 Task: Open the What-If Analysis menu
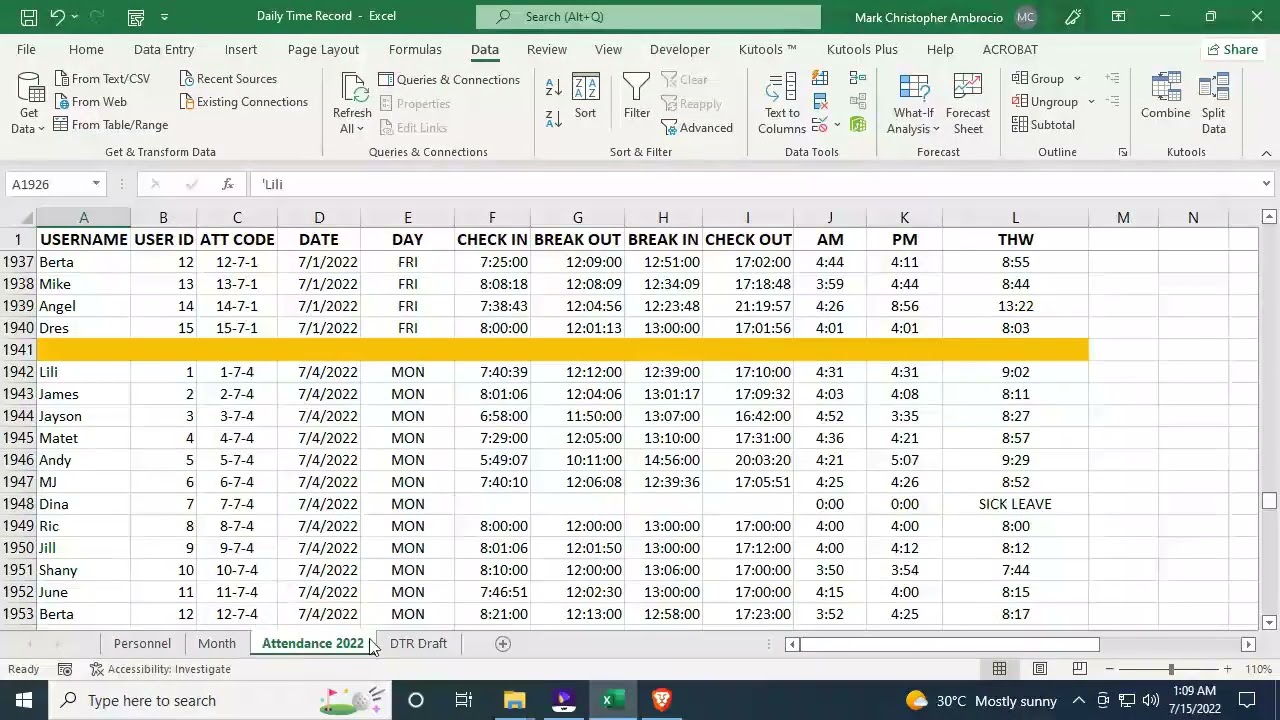click(913, 104)
